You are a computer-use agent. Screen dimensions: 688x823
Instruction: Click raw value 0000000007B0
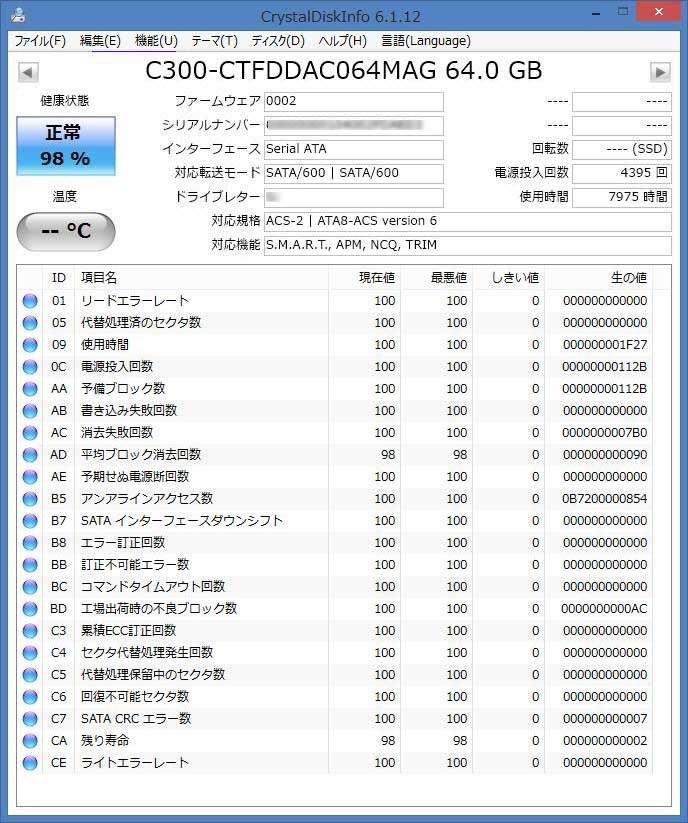pos(605,433)
